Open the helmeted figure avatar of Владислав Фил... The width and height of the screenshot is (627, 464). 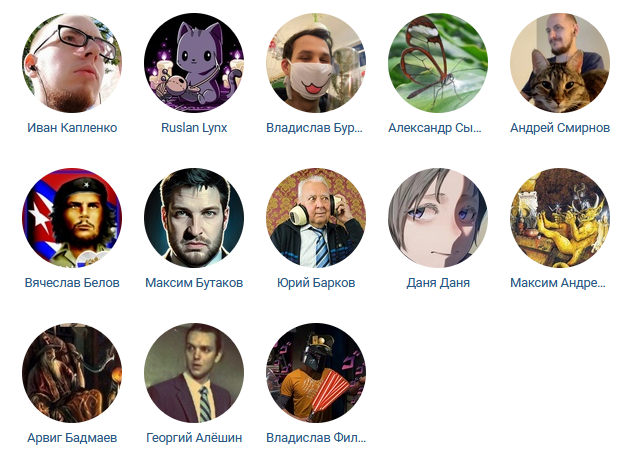(x=316, y=373)
